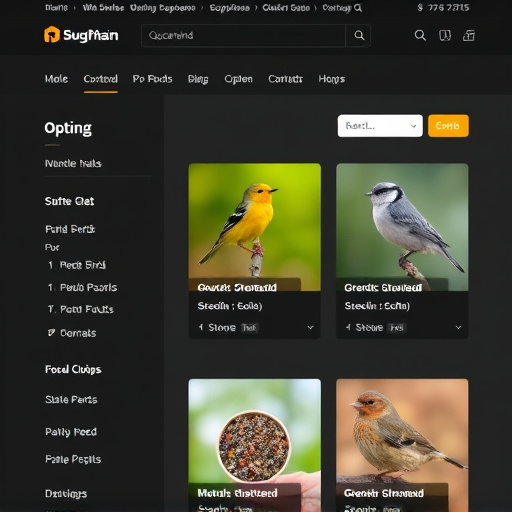The width and height of the screenshot is (512, 512).
Task: Click the orange SugMain logo icon
Action: point(52,35)
